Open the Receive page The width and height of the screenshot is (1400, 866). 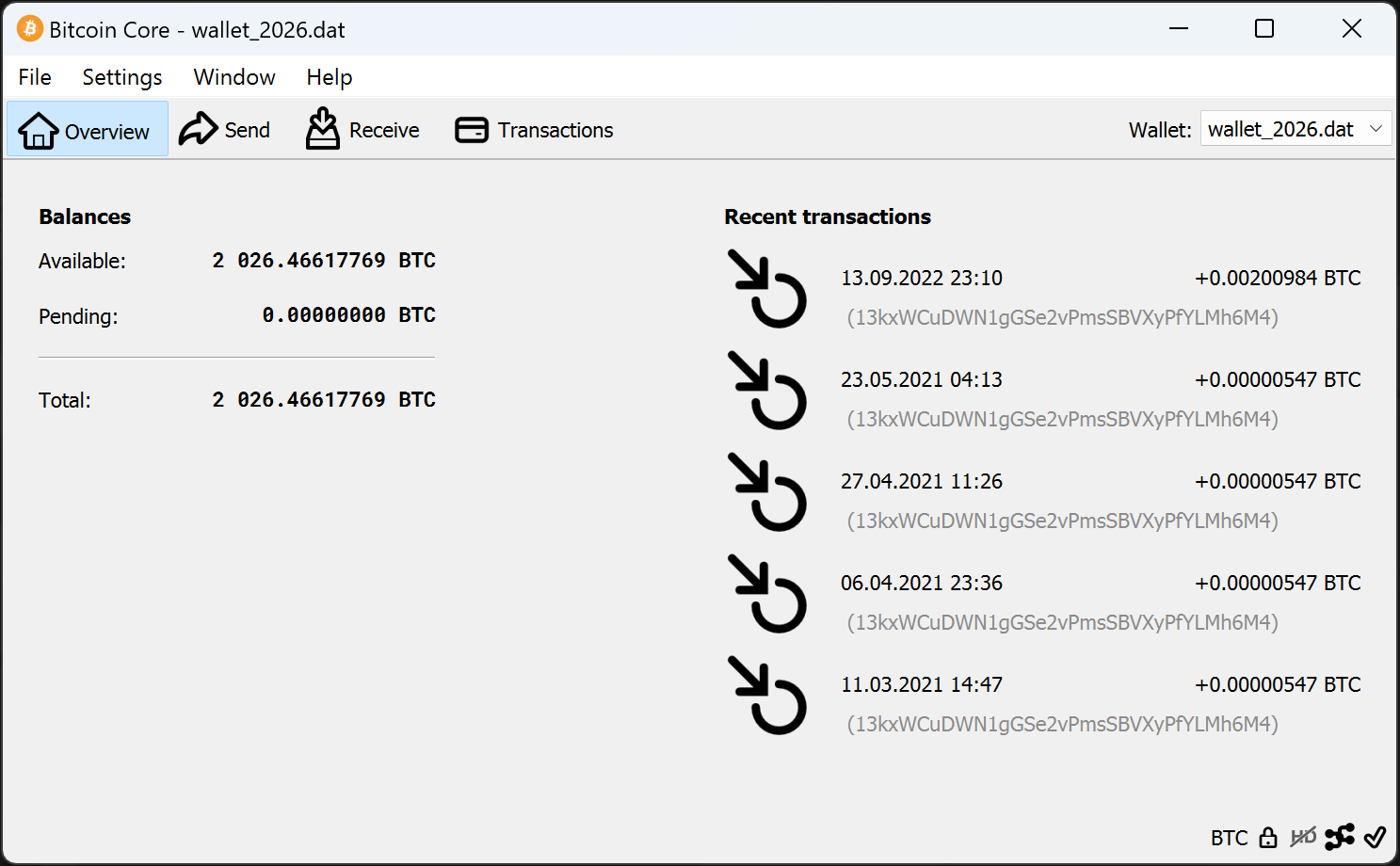362,130
